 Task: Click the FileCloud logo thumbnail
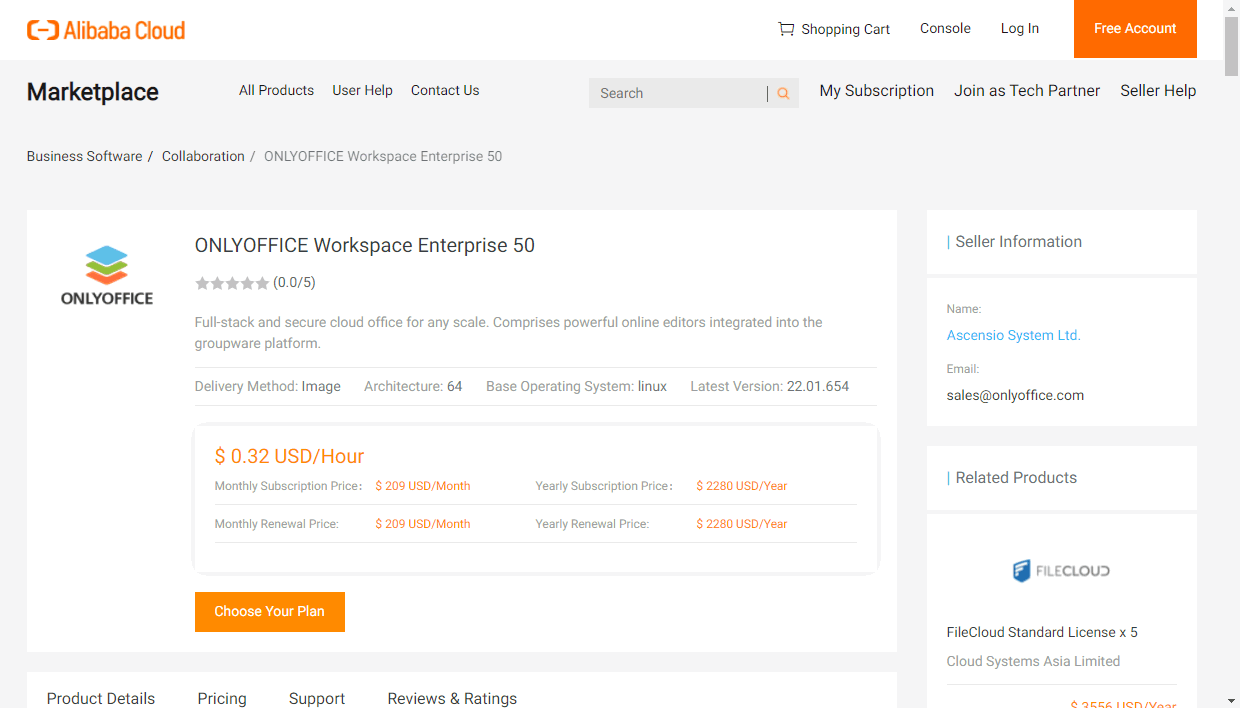tap(1061, 571)
